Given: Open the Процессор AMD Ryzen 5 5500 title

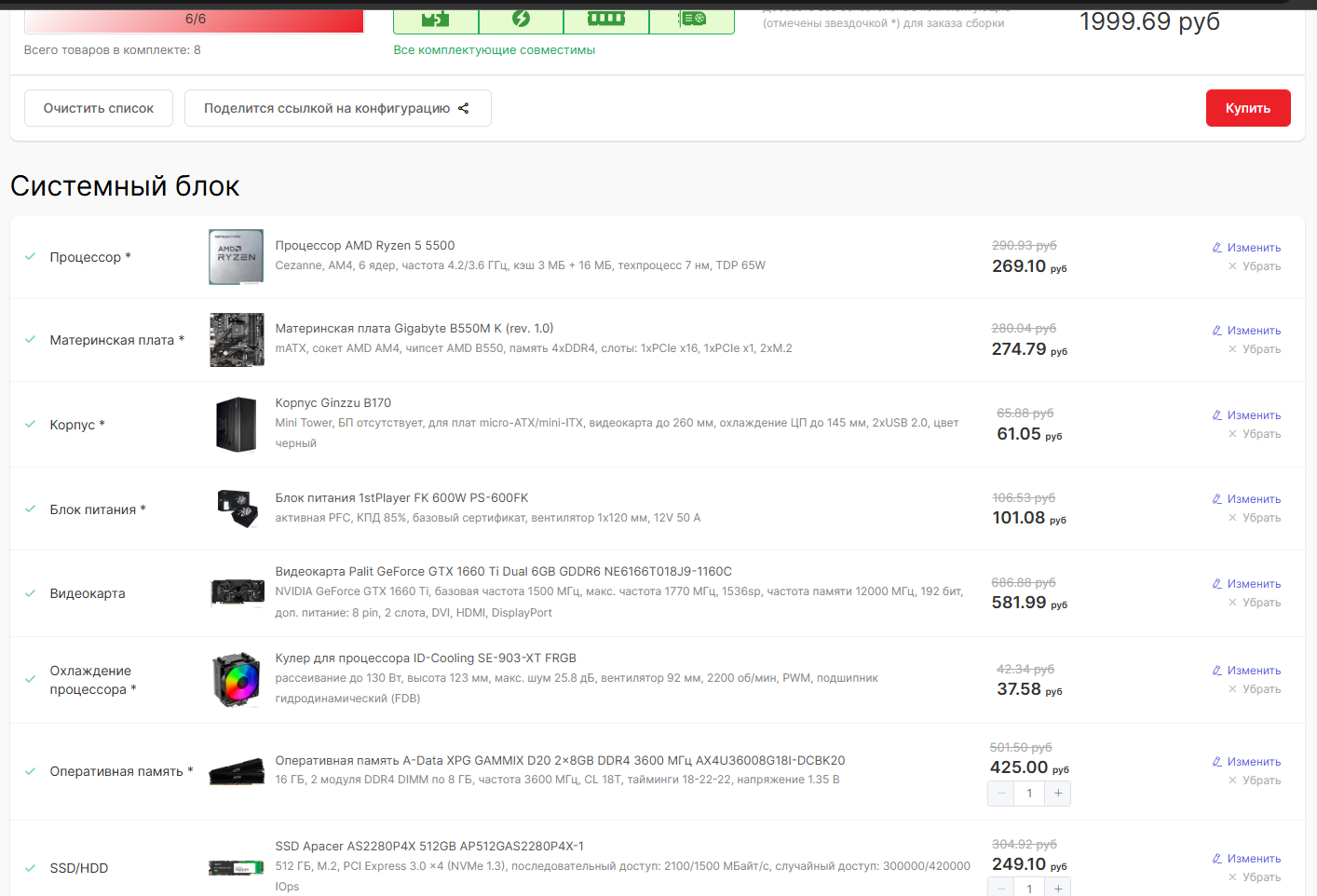Looking at the screenshot, I should coord(365,246).
